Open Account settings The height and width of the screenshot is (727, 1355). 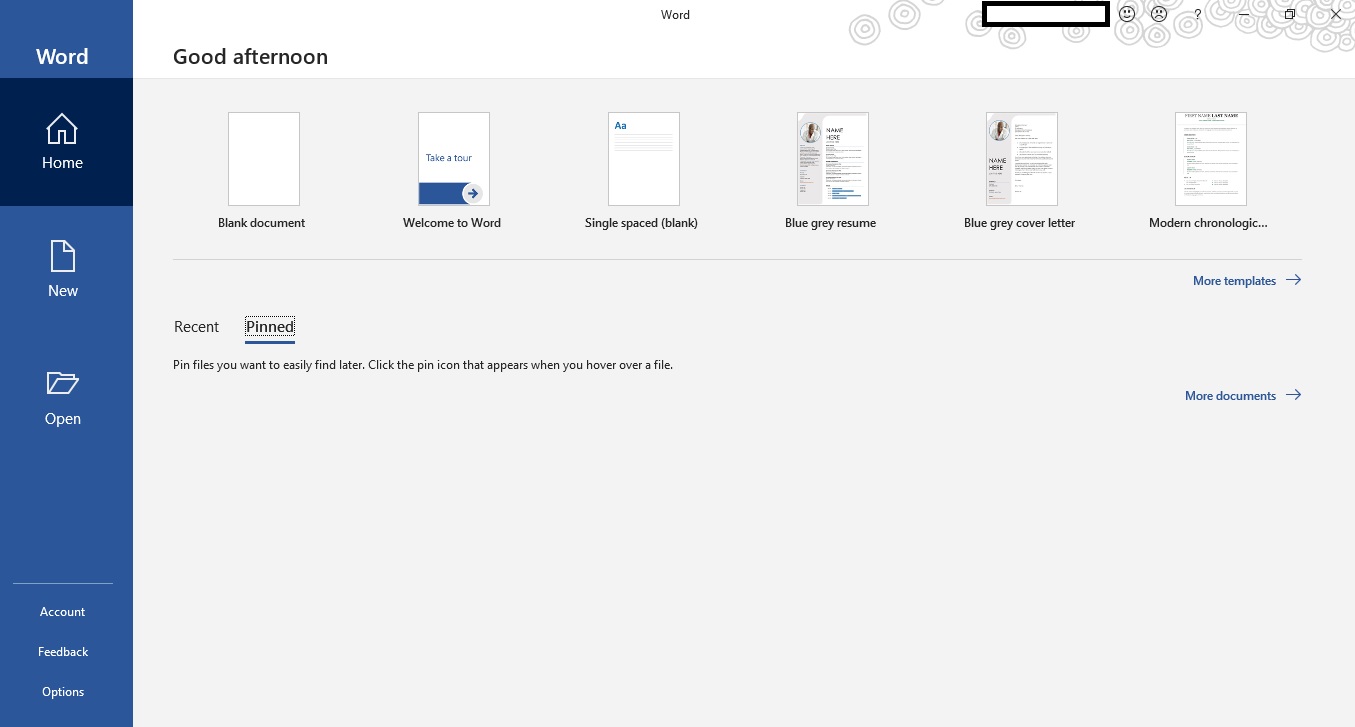(x=63, y=612)
